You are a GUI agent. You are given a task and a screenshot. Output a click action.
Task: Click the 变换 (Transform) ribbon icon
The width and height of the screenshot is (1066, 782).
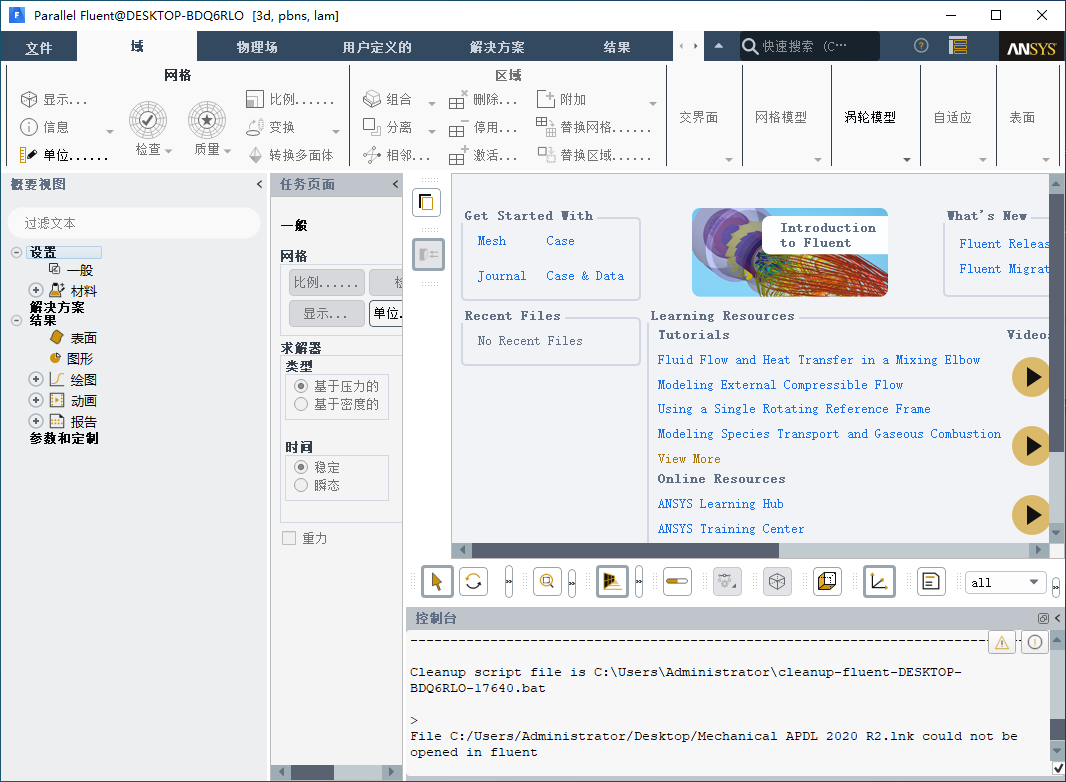coord(254,127)
